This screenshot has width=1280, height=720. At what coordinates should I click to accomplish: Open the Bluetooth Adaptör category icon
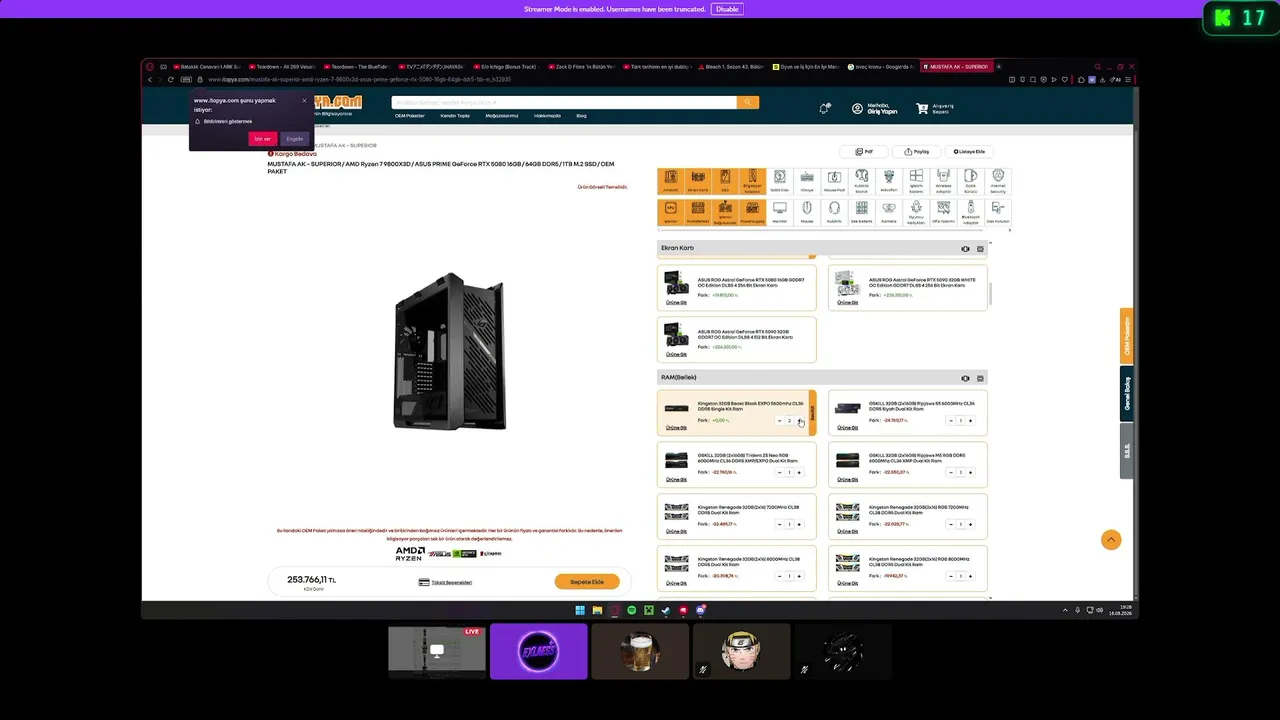point(970,212)
